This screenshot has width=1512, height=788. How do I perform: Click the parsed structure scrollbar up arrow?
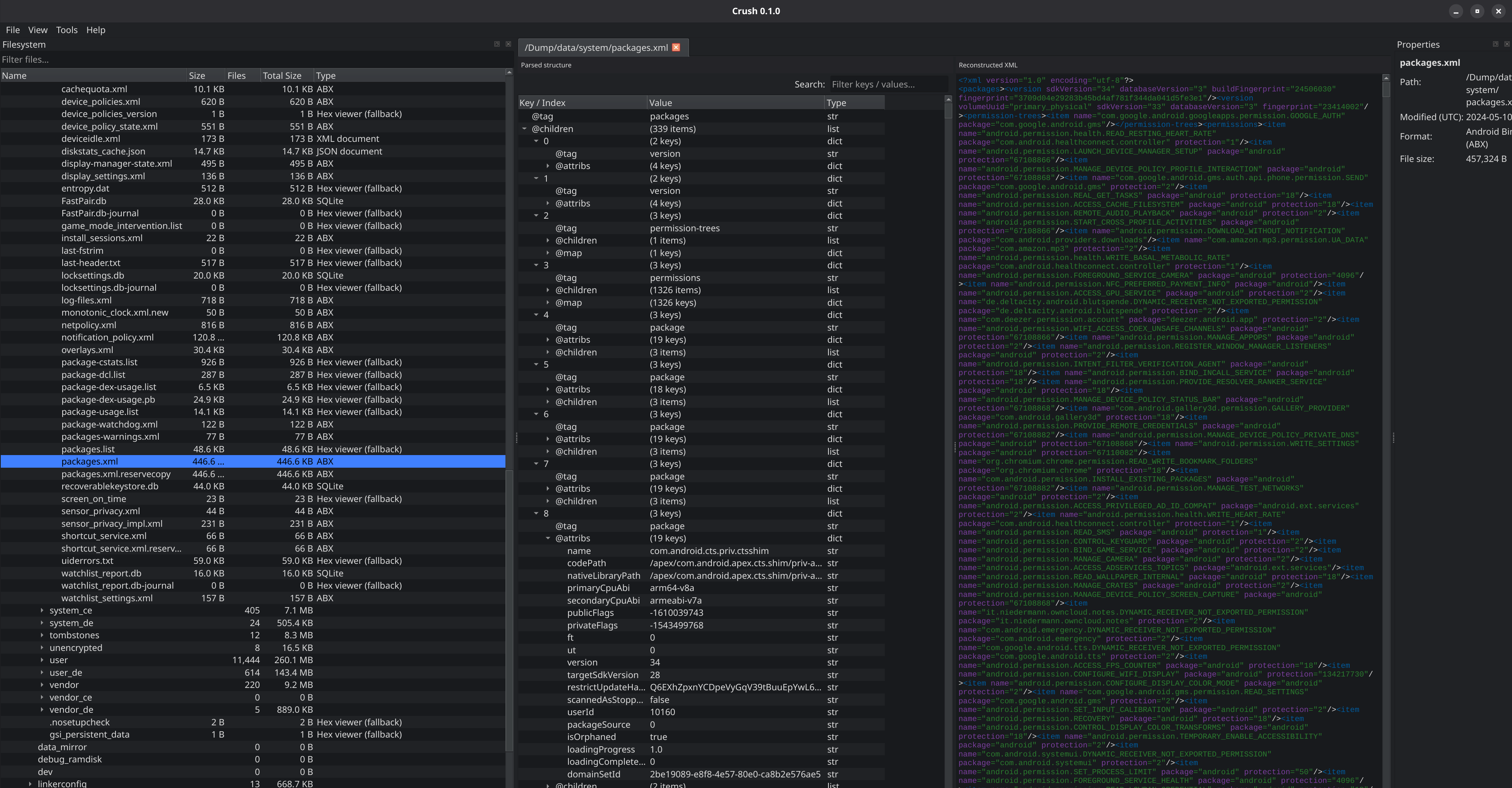[948, 99]
